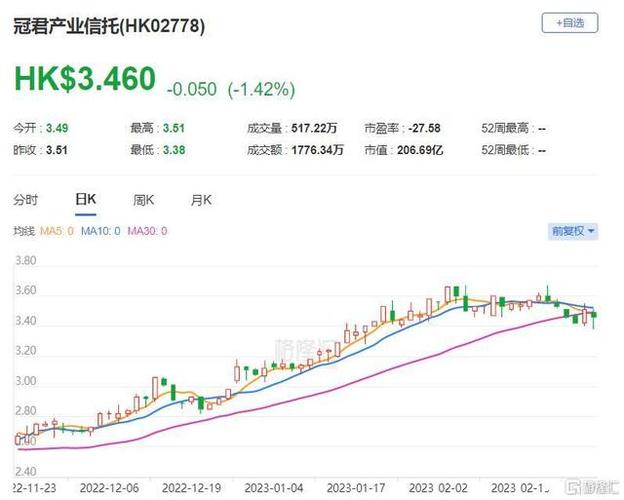
Task: Click 最低 value 3.38
Action: coord(174,150)
